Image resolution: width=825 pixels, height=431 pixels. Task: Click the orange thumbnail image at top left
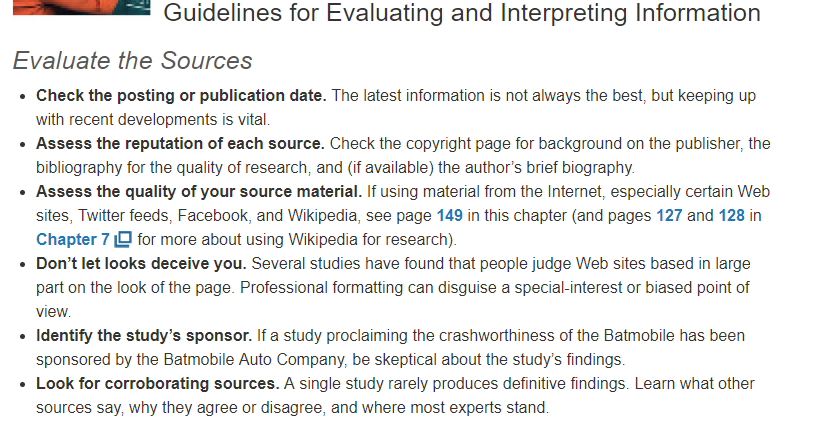pyautogui.click(x=82, y=7)
